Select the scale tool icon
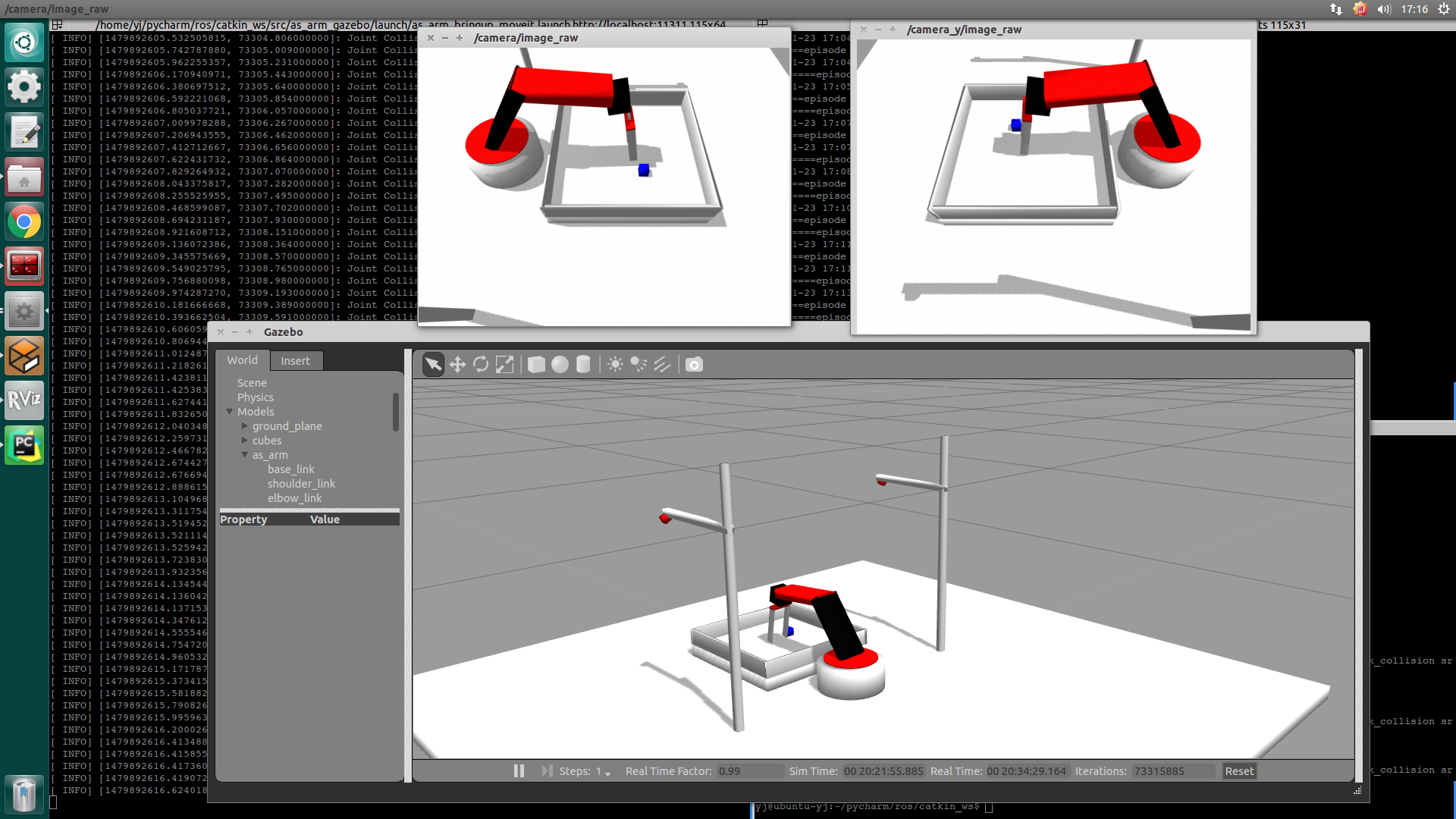1456x819 pixels. coord(504,364)
